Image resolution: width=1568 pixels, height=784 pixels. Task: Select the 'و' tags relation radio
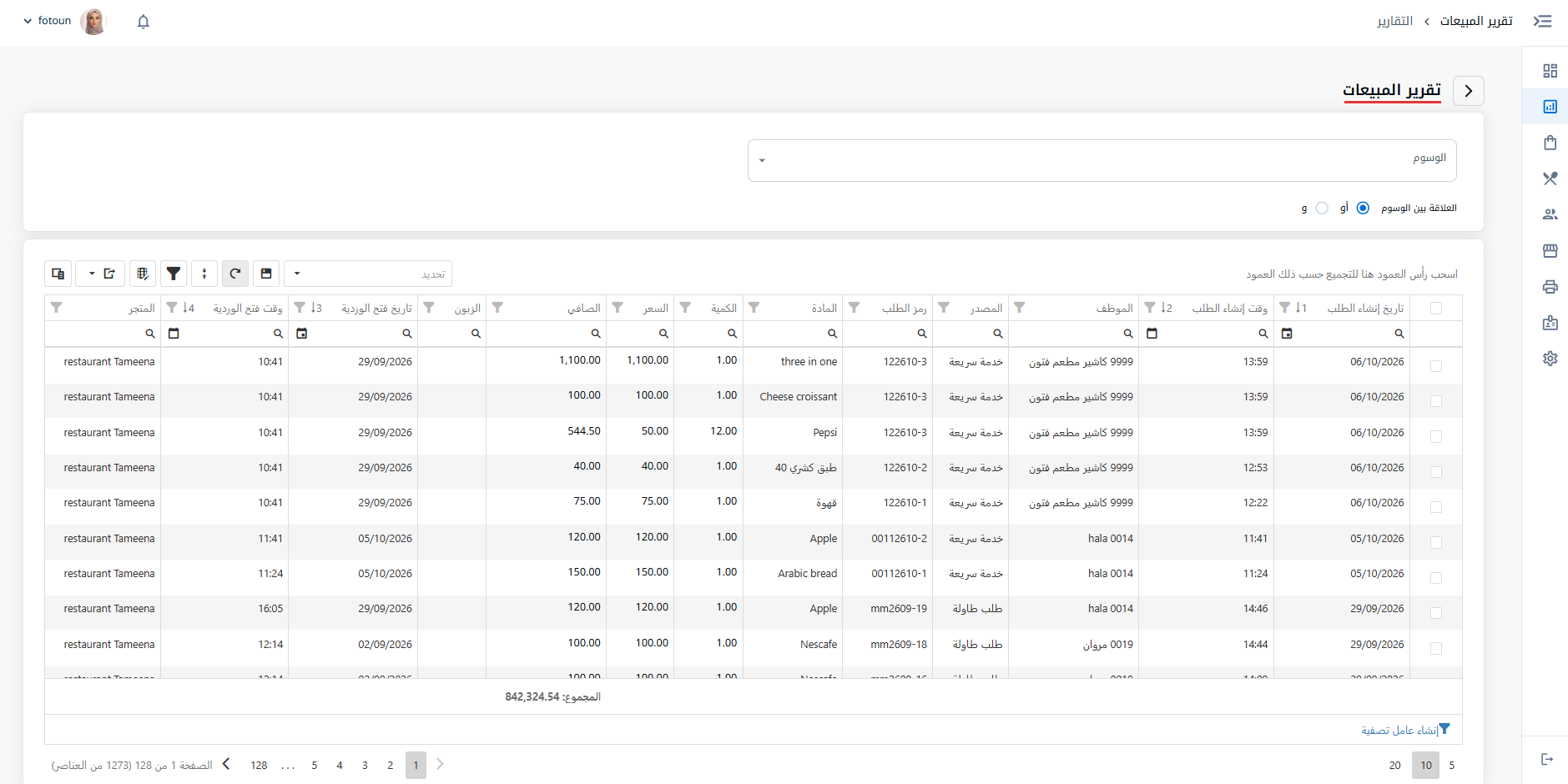pos(1322,208)
